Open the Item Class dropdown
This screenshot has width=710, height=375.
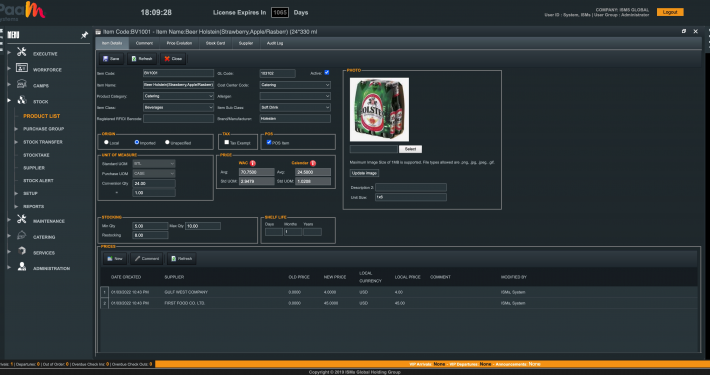178,107
